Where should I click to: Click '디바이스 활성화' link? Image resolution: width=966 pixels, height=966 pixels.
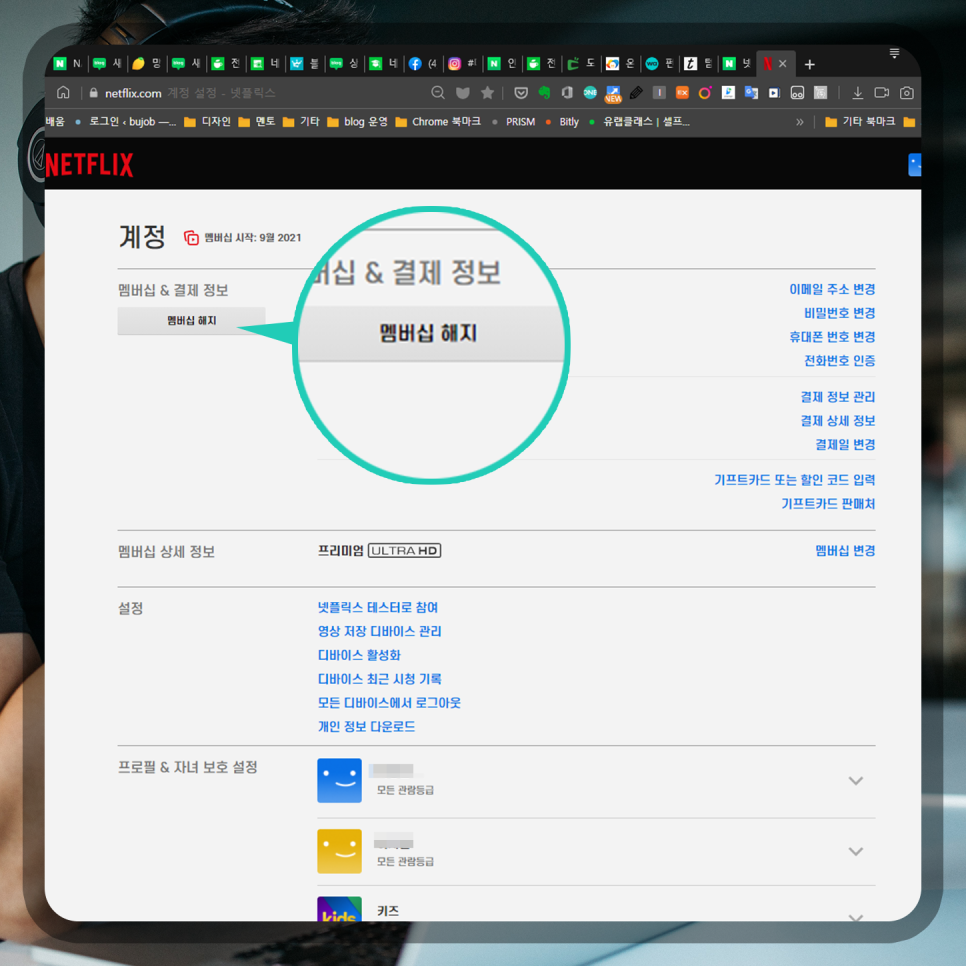click(x=359, y=655)
